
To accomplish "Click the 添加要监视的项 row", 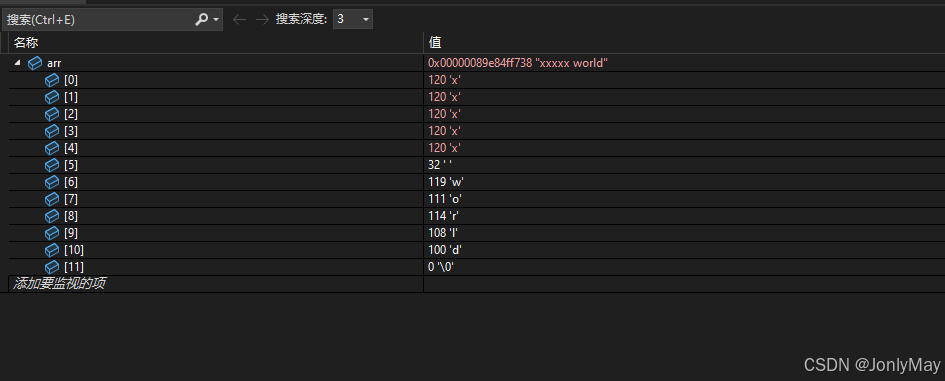I will point(216,283).
